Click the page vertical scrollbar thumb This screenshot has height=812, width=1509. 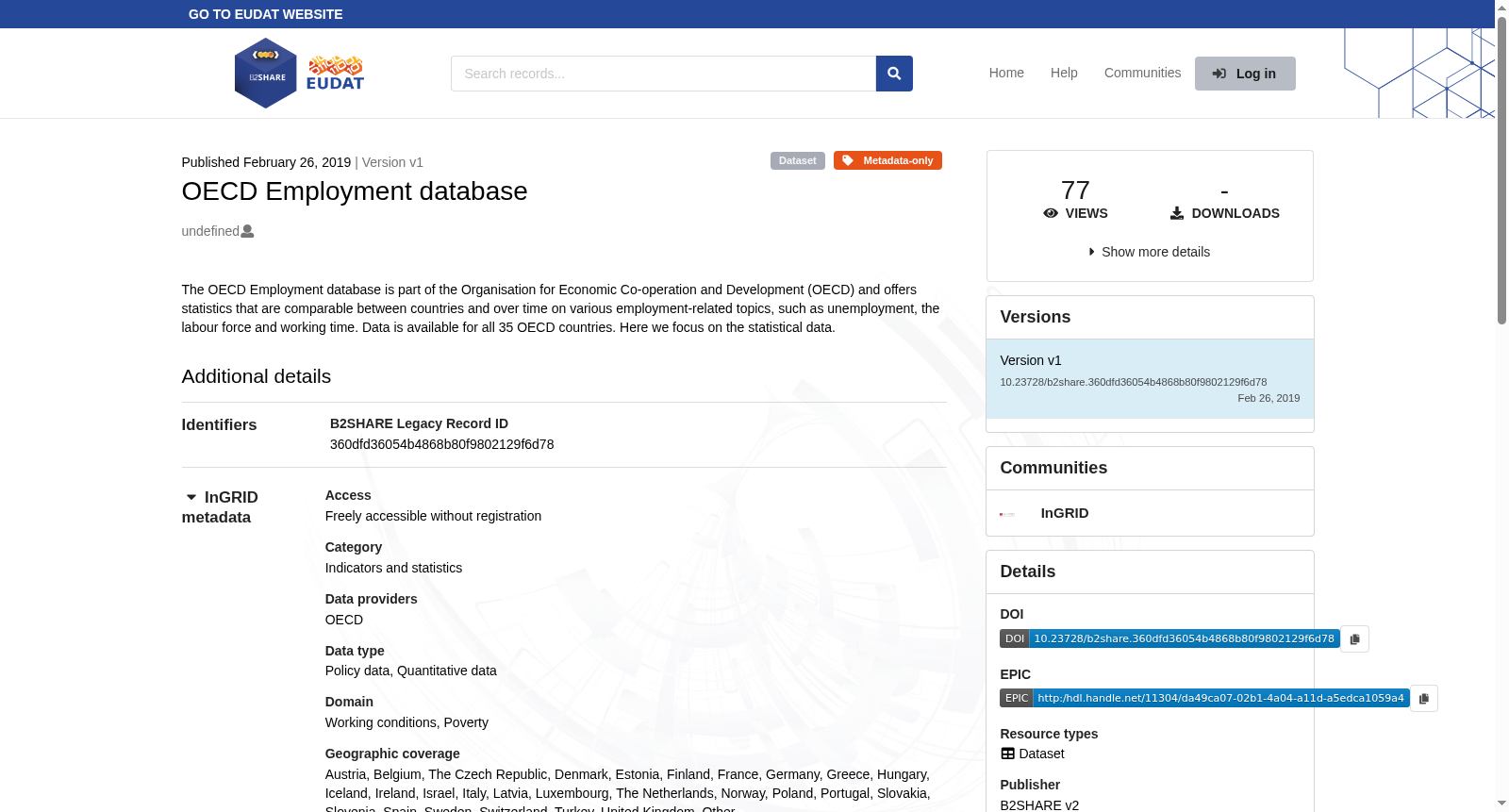point(1501,170)
